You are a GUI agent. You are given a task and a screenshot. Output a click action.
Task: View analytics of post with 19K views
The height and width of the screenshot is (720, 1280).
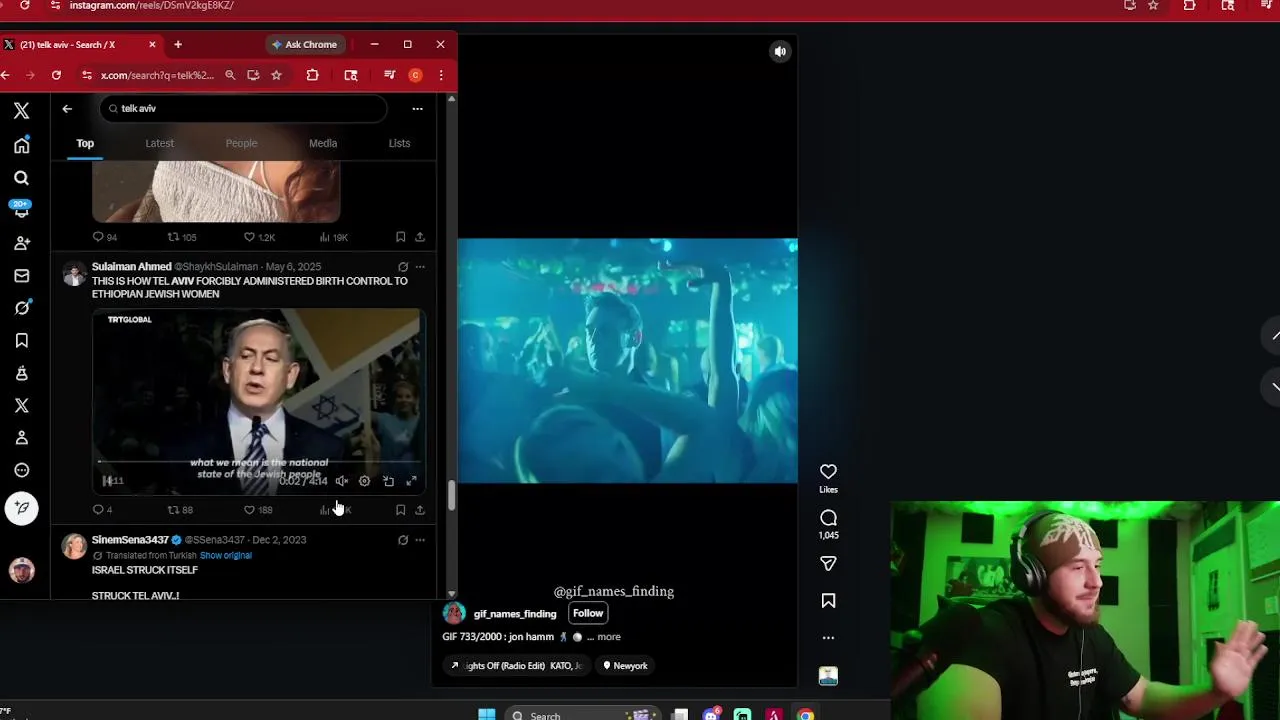[333, 237]
